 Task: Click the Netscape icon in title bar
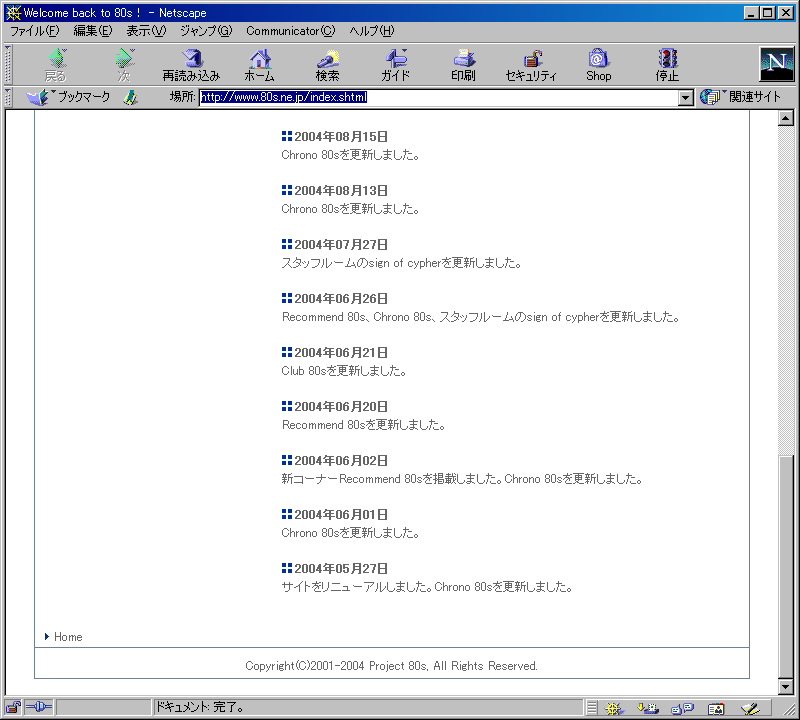[13, 13]
